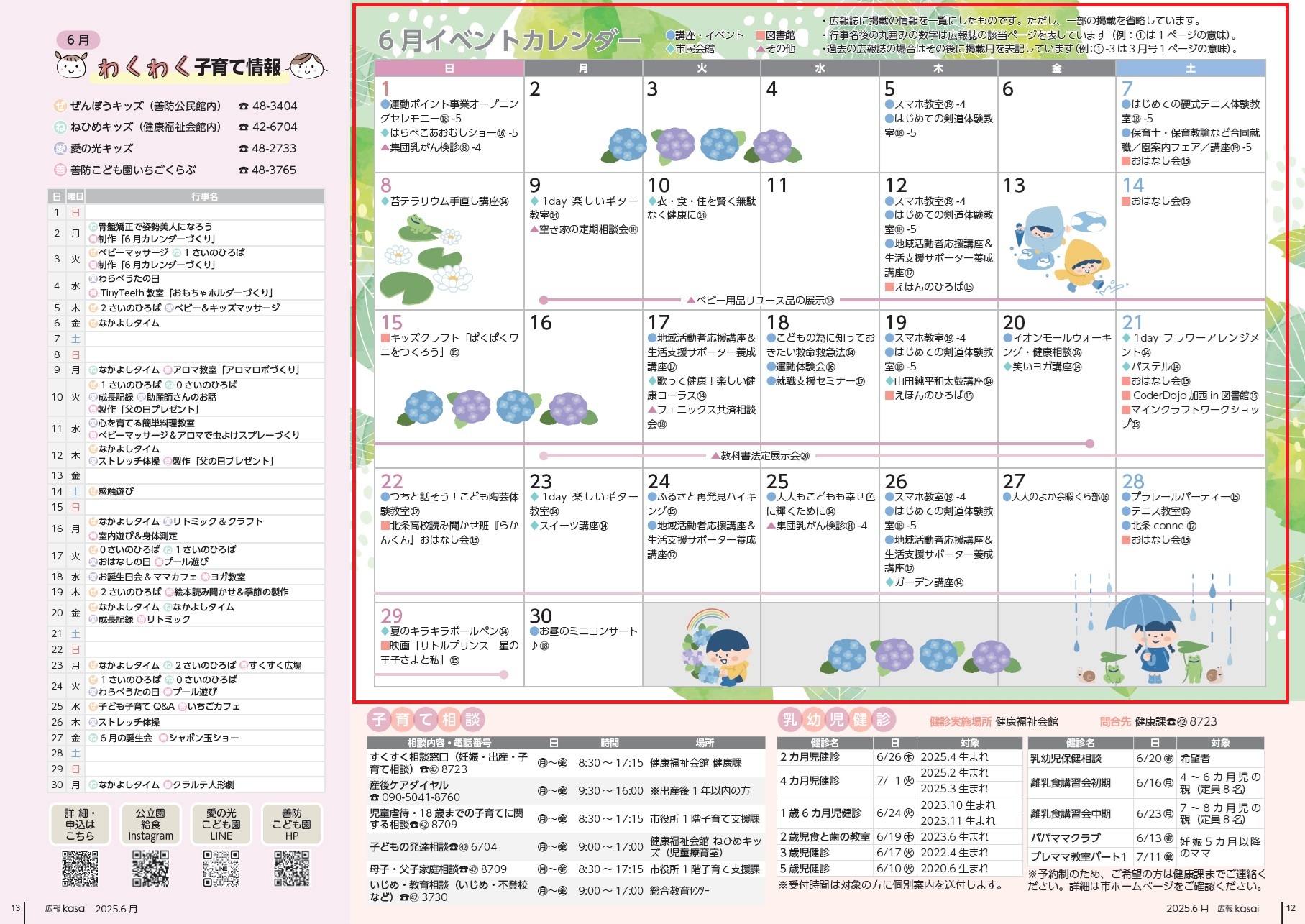Click the QR code under 善防こども園 HP
This screenshot has width=1305, height=924.
coord(291,868)
